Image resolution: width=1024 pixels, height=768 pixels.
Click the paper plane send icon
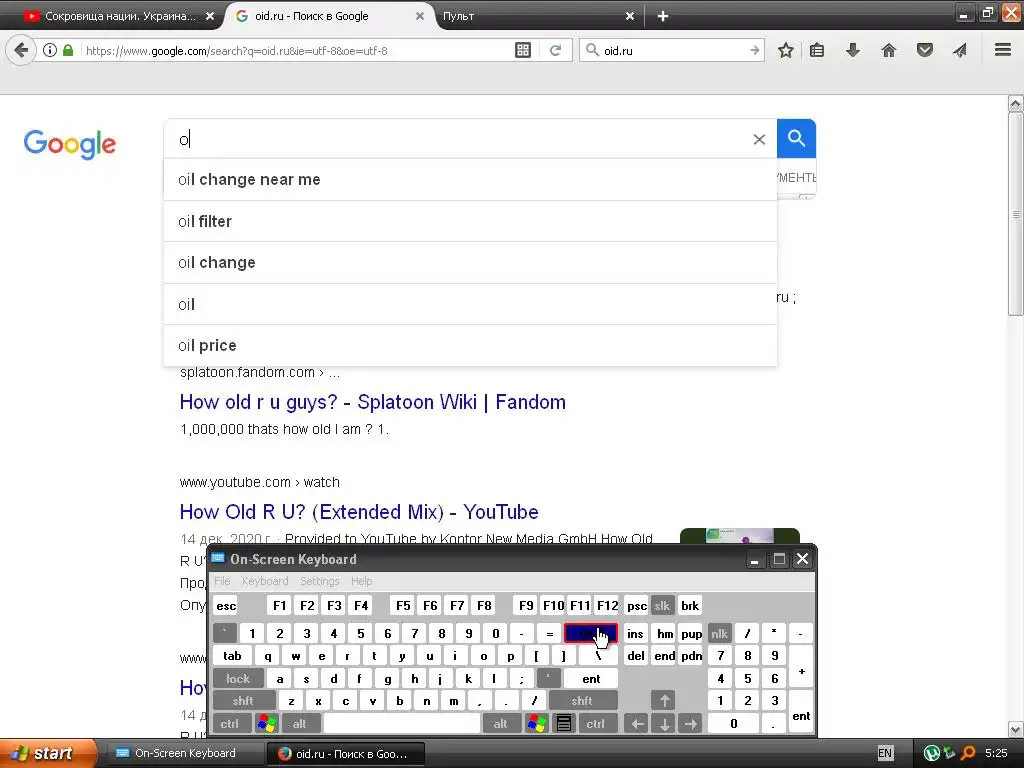[x=959, y=50]
